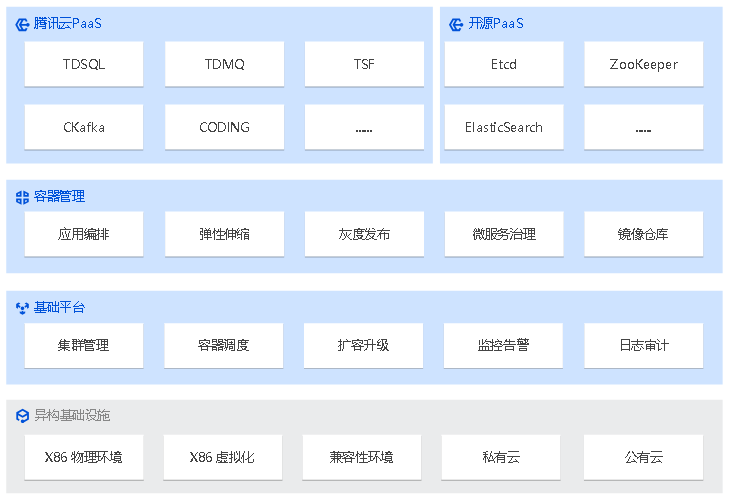Open the CKafka box
729x500 pixels.
pyautogui.click(x=84, y=127)
